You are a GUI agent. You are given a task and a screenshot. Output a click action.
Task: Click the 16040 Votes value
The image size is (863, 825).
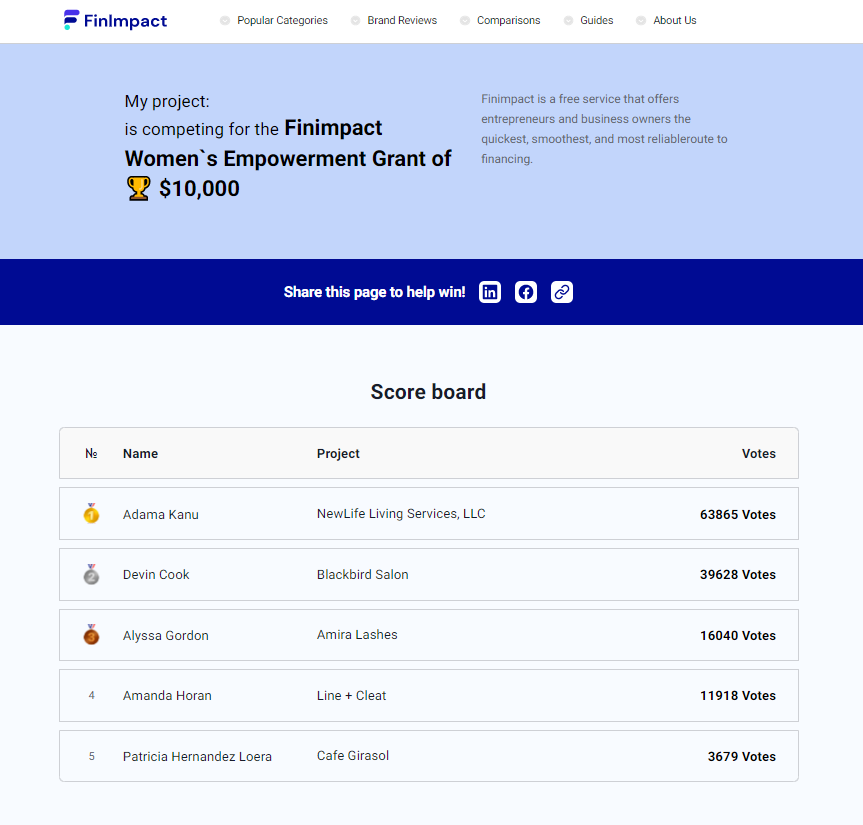click(738, 636)
